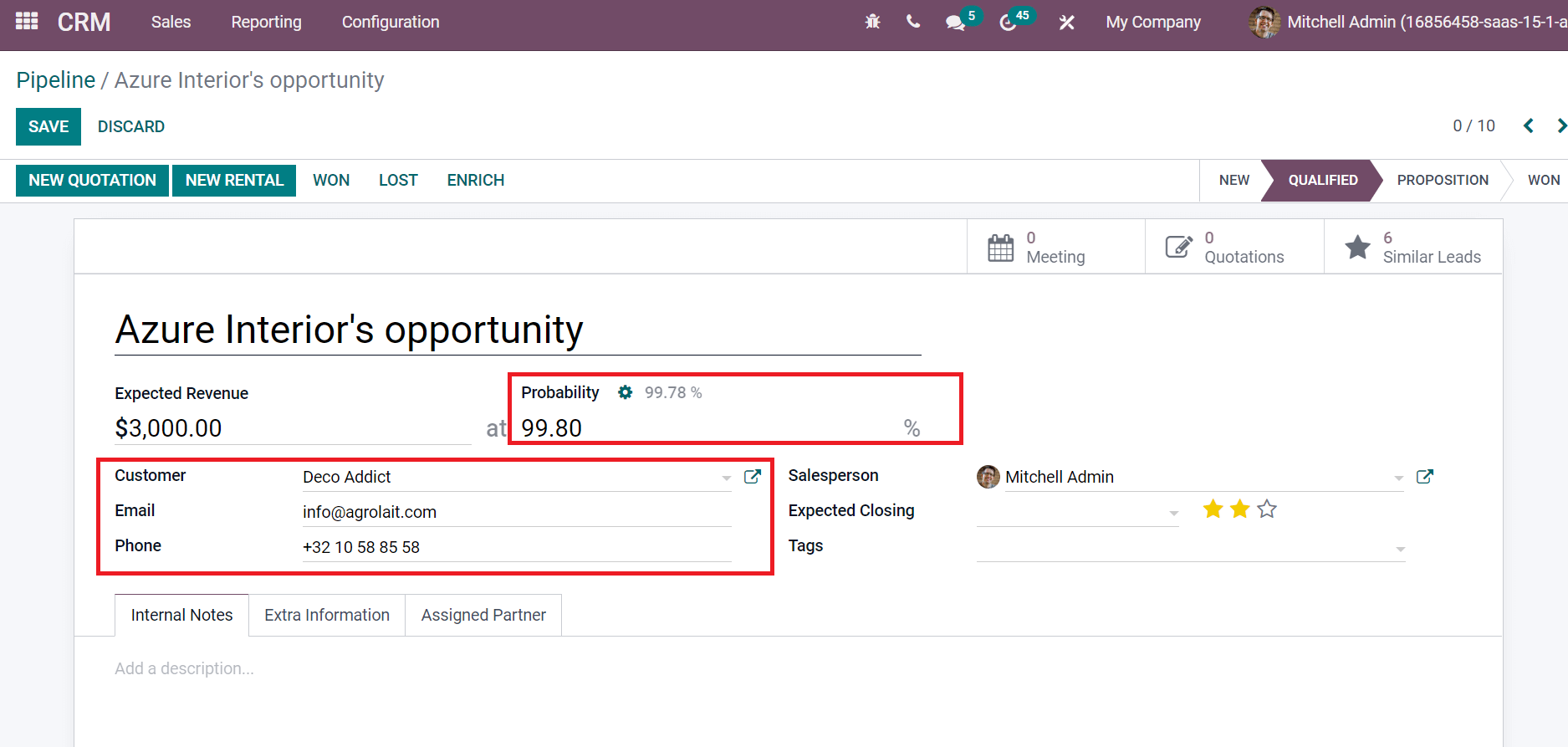Open Meeting calendar stat button
The height and width of the screenshot is (747, 1568).
1055,247
